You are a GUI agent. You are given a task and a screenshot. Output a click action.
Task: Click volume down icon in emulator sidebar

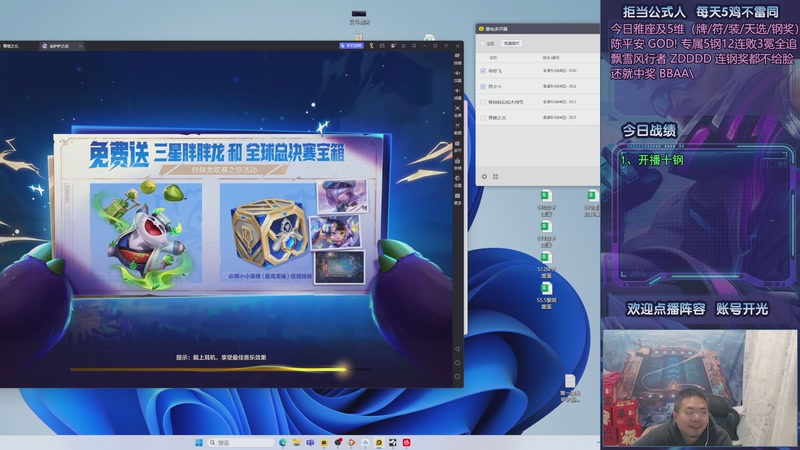tap(458, 91)
